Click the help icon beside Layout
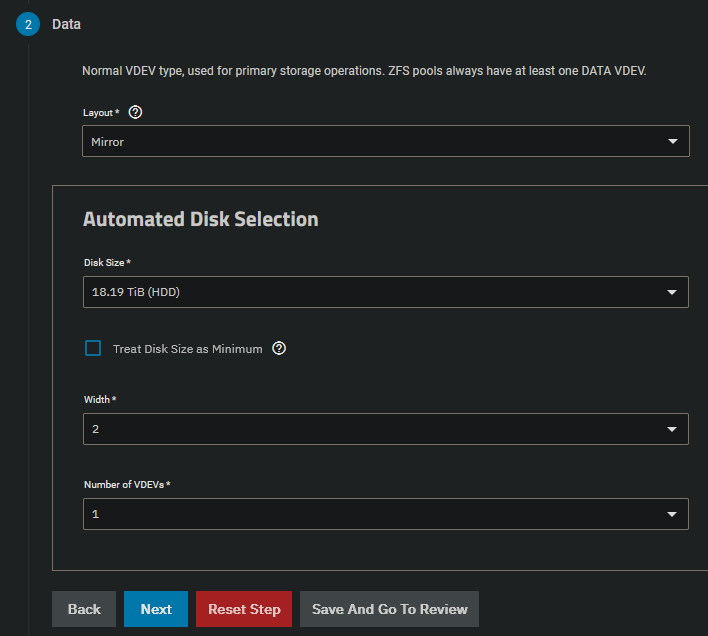 pyautogui.click(x=136, y=112)
